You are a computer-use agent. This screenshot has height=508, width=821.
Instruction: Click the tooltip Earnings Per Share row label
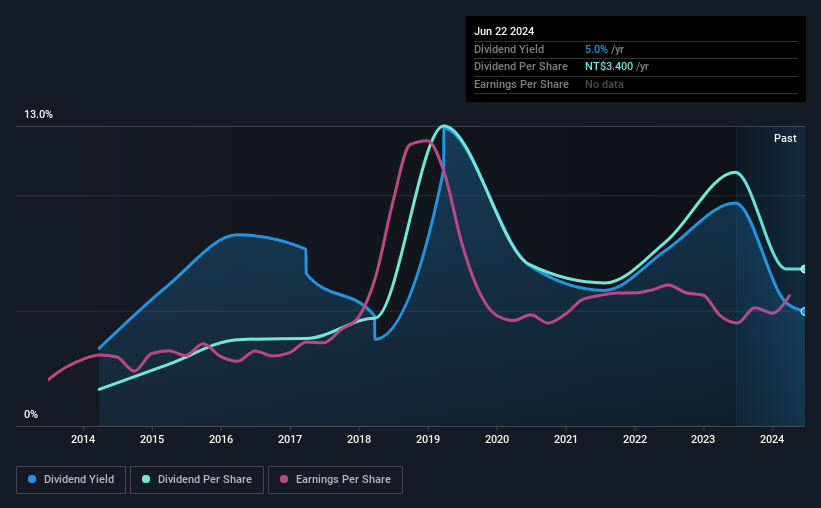[x=521, y=84]
